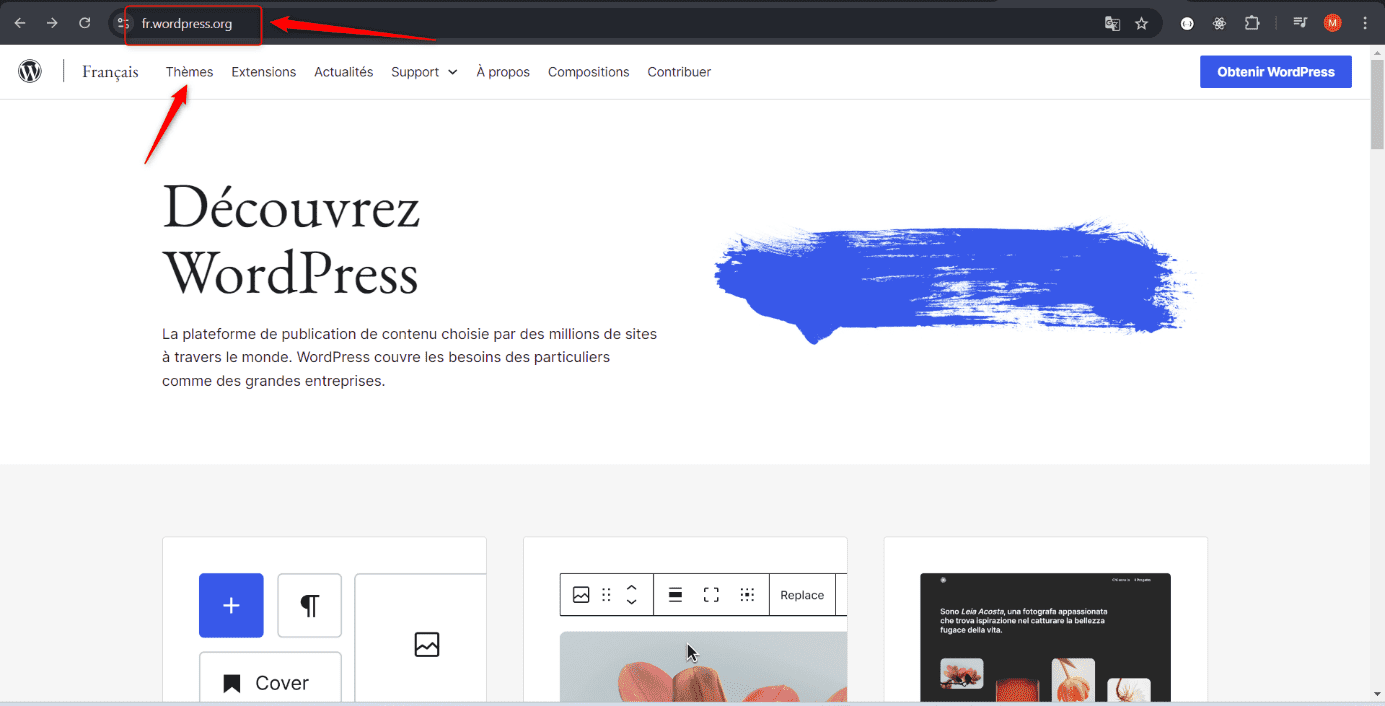Click the WordPress logo
Viewport: 1385px width, 706px height.
30,71
